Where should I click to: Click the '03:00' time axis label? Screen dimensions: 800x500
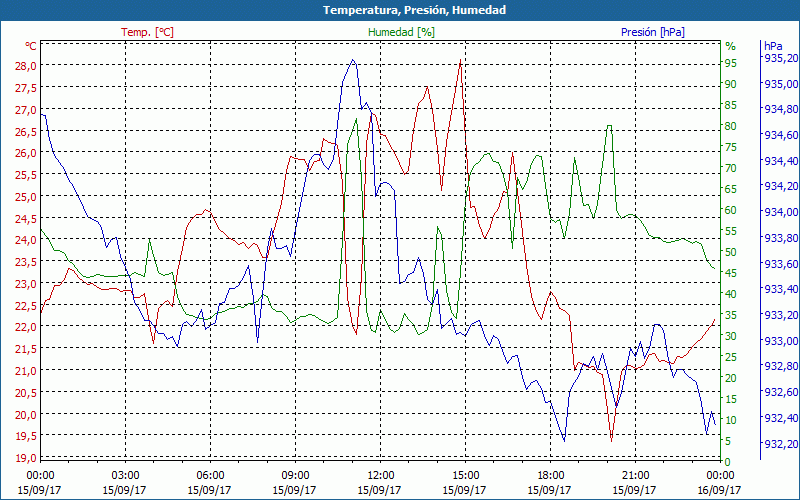coord(125,476)
